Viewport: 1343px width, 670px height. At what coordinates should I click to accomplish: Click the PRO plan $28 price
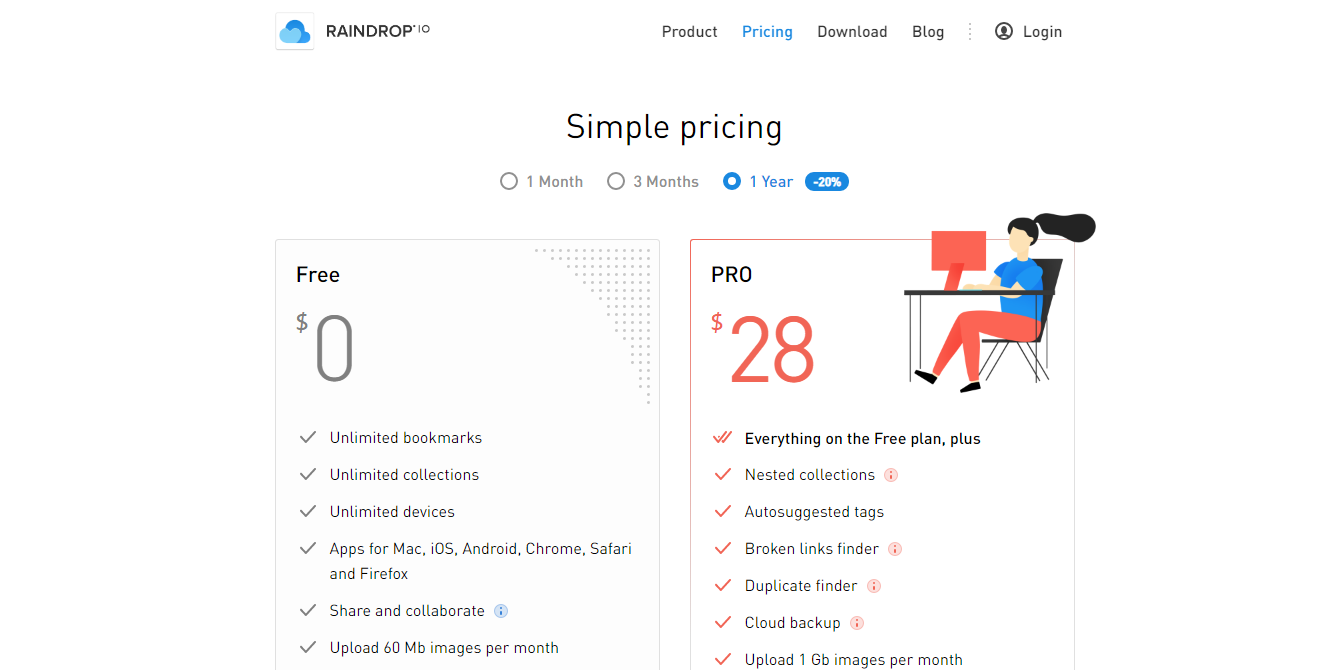(771, 350)
